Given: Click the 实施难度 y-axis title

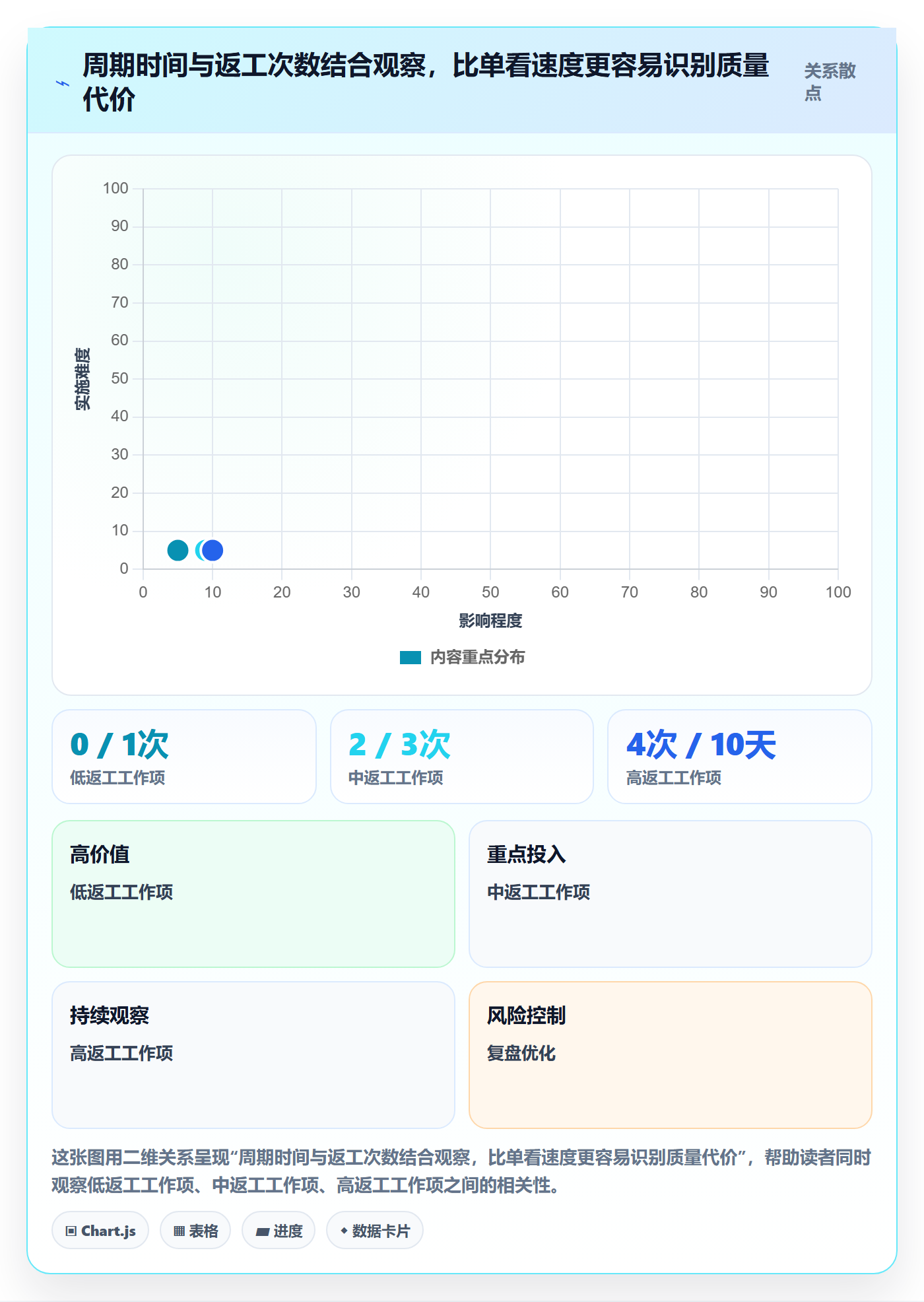Looking at the screenshot, I should coord(82,379).
